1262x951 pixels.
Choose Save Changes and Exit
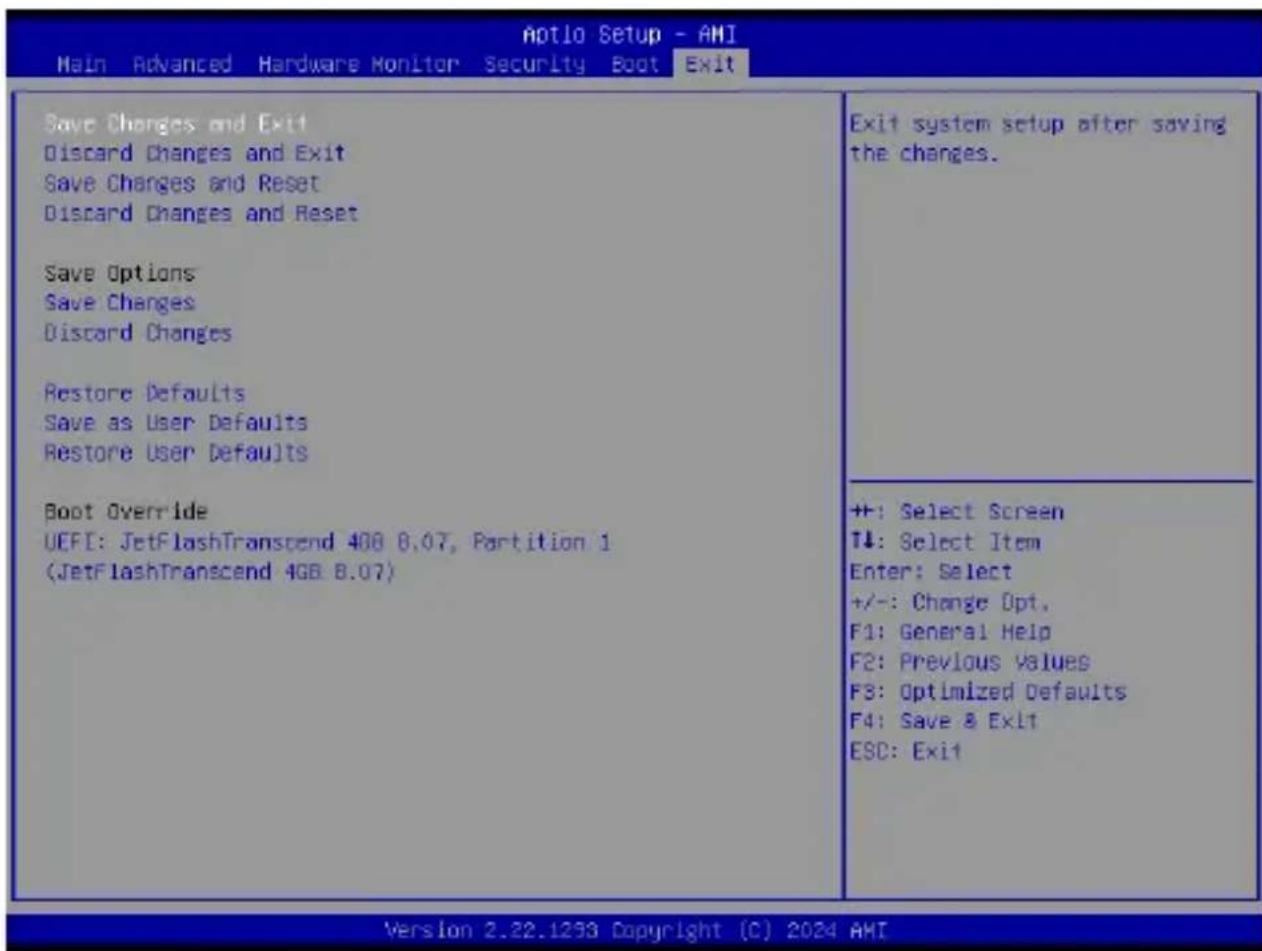click(175, 123)
